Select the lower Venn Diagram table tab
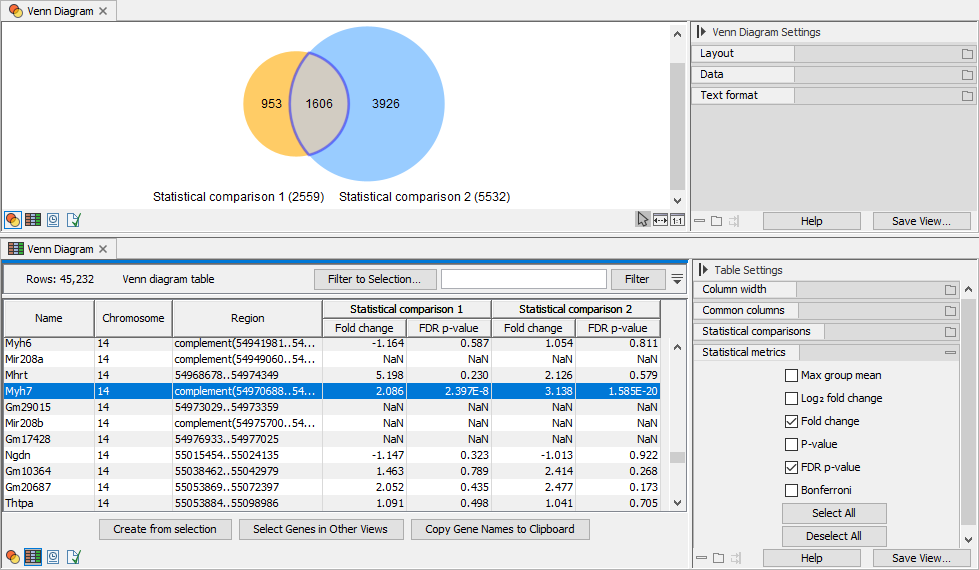The height and width of the screenshot is (570, 979). [59, 249]
